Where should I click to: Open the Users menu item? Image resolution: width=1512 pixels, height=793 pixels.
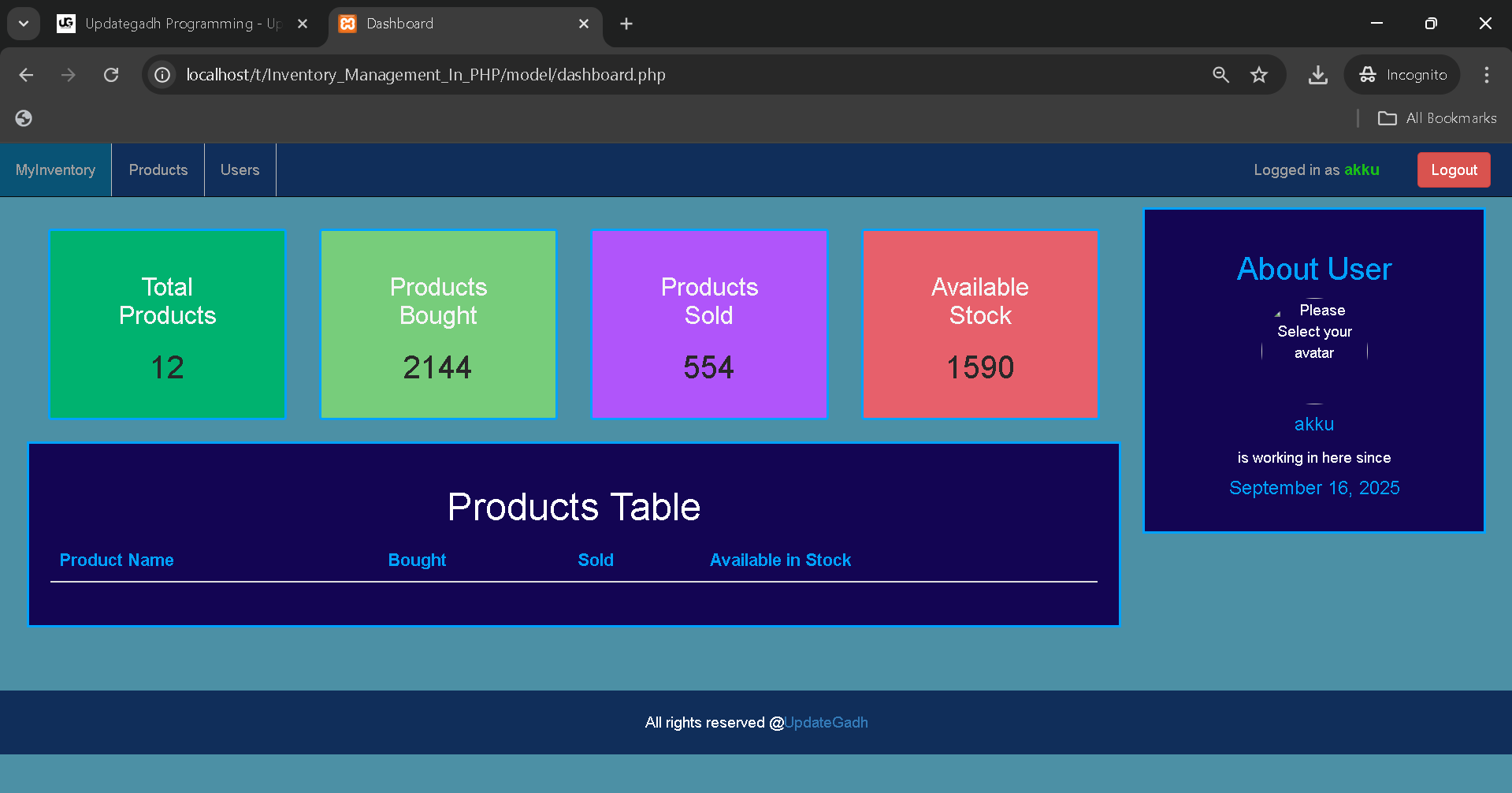[x=240, y=170]
